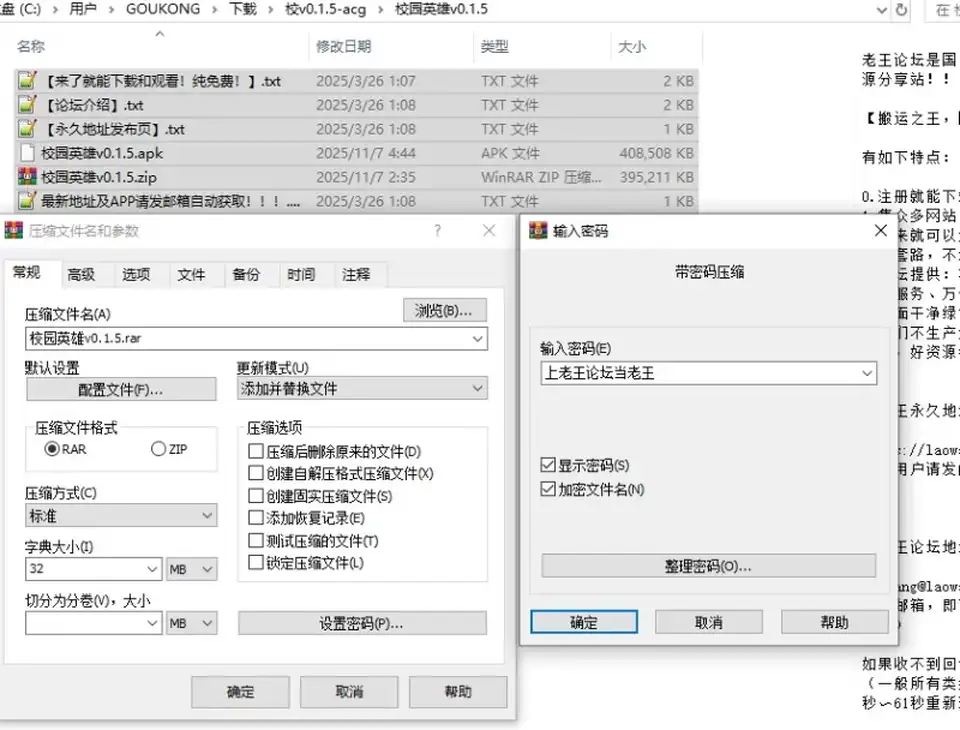The height and width of the screenshot is (730, 960).
Task: Switch to the 备份 tab
Action: coord(246,274)
